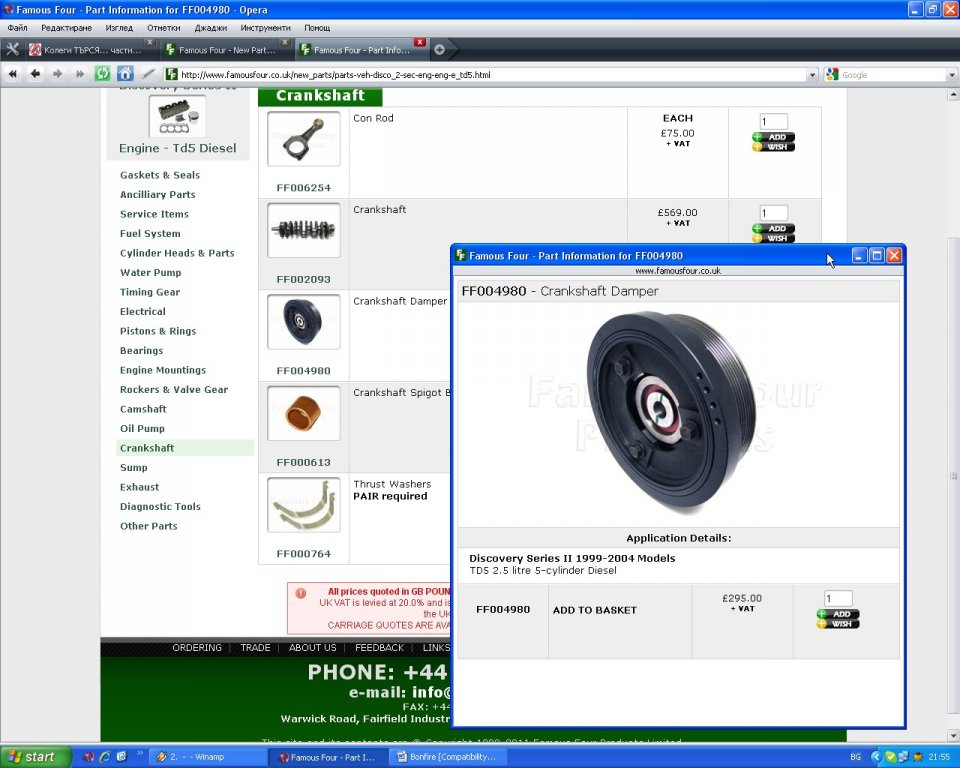
Task: Click the ABOUT US footer link
Action: click(312, 647)
